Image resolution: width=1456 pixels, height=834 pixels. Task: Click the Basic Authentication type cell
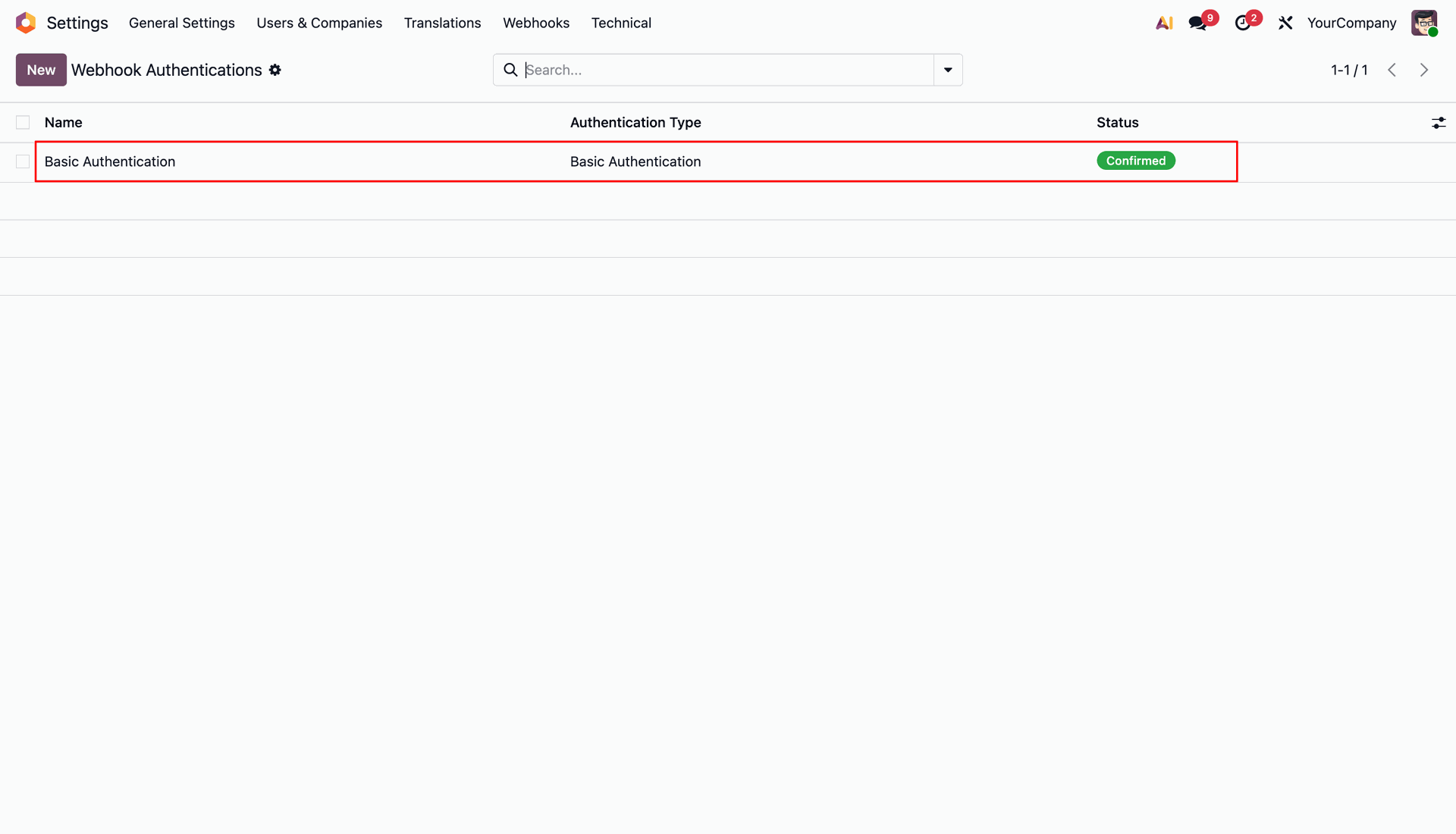pyautogui.click(x=635, y=161)
